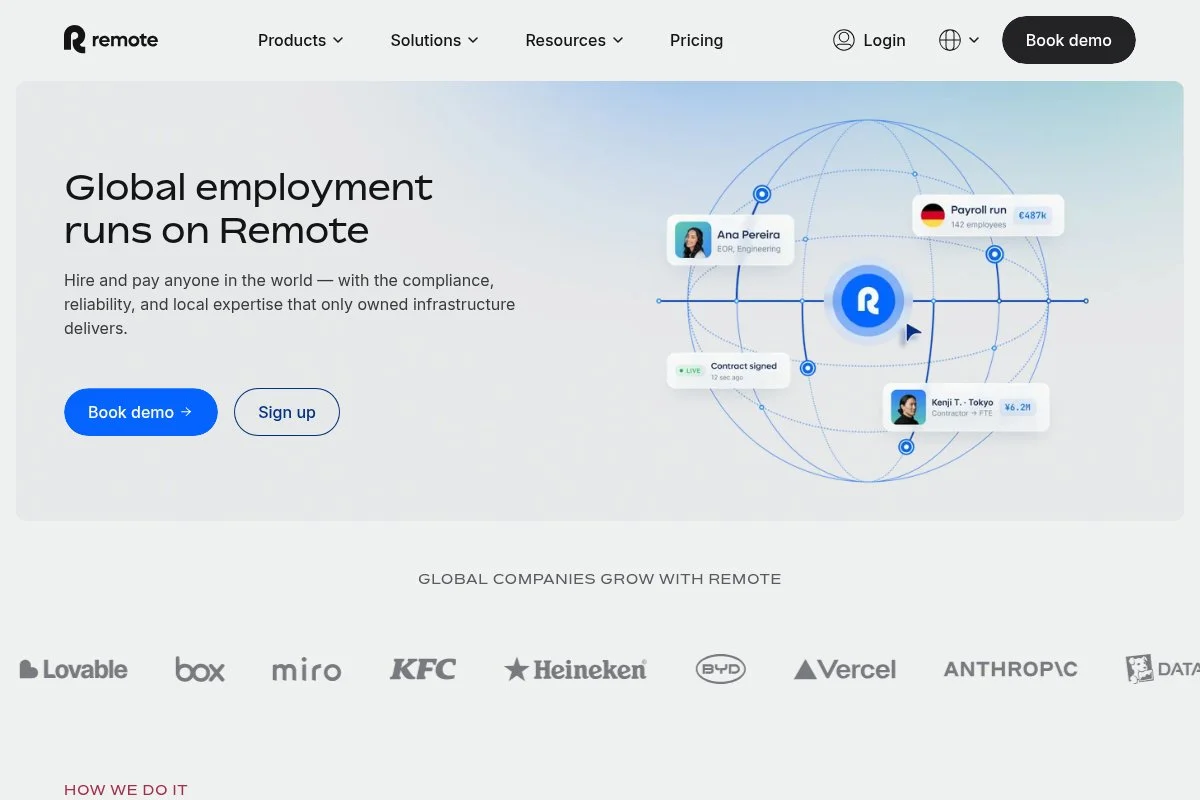
Task: Click the LIVE status badge
Action: click(690, 370)
